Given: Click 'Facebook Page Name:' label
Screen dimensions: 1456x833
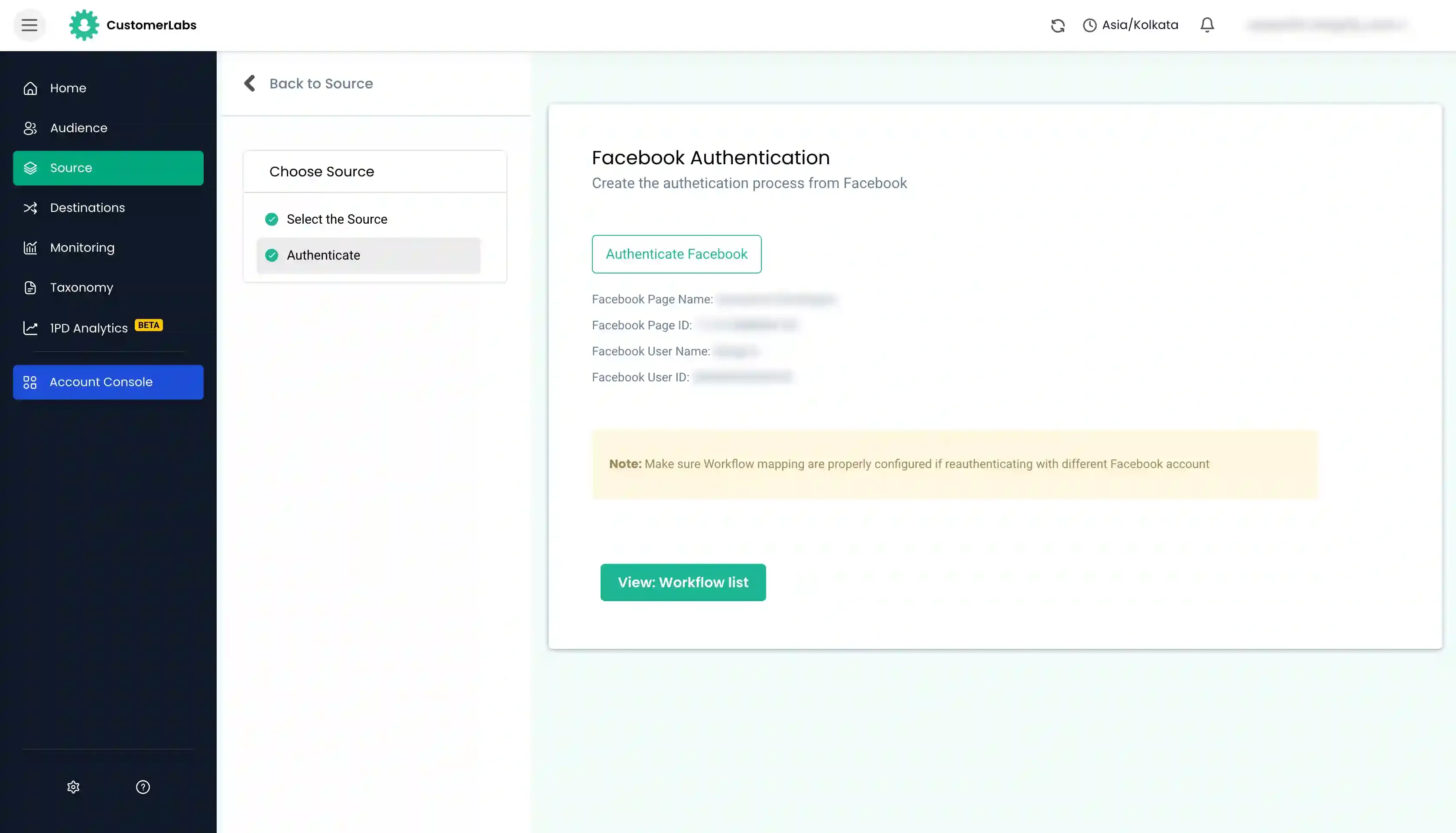Looking at the screenshot, I should [x=653, y=299].
